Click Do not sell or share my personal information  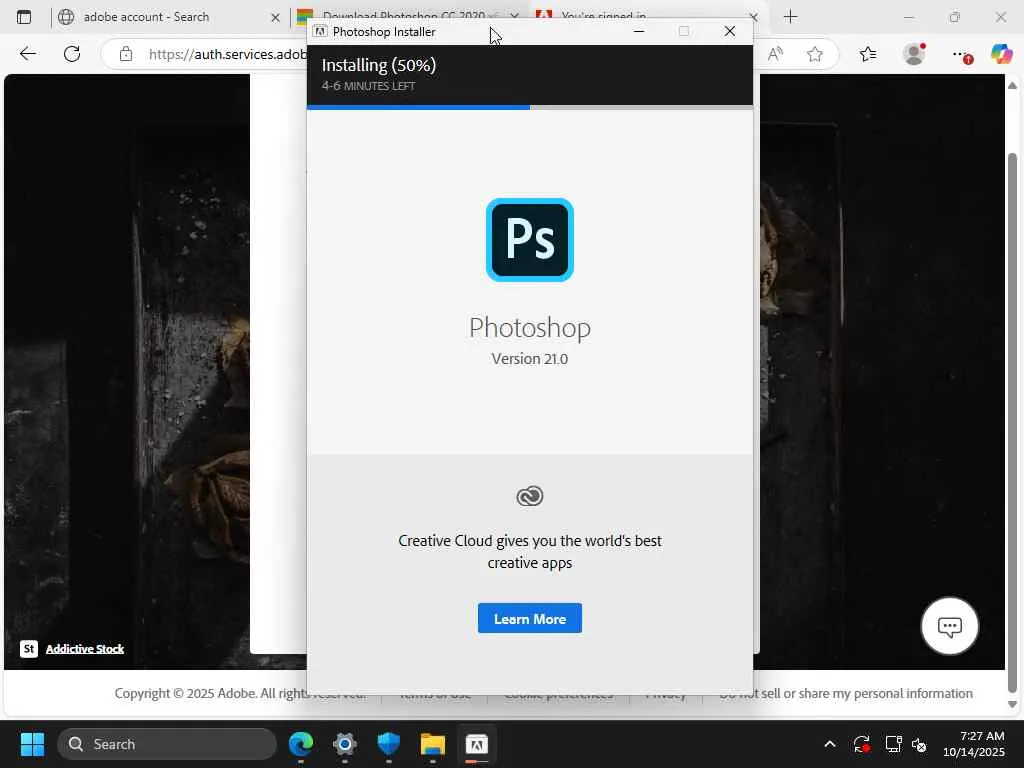click(x=846, y=693)
